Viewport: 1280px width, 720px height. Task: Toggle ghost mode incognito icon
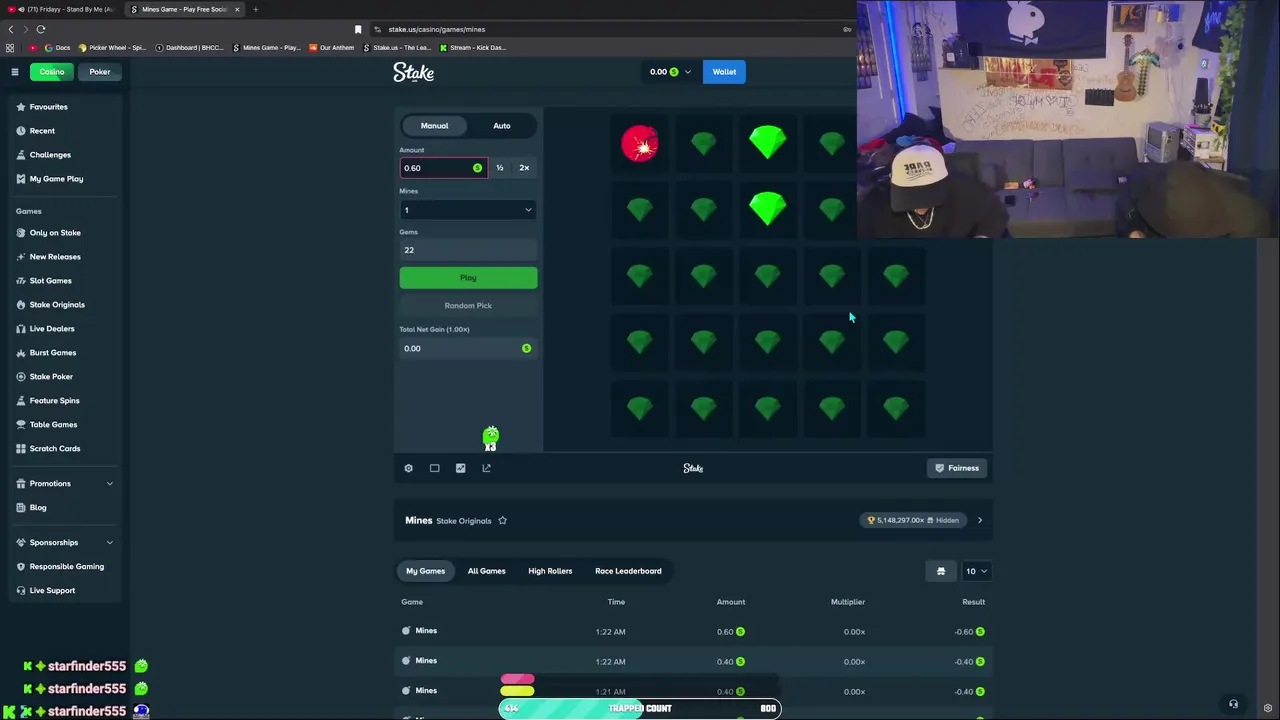tap(941, 571)
